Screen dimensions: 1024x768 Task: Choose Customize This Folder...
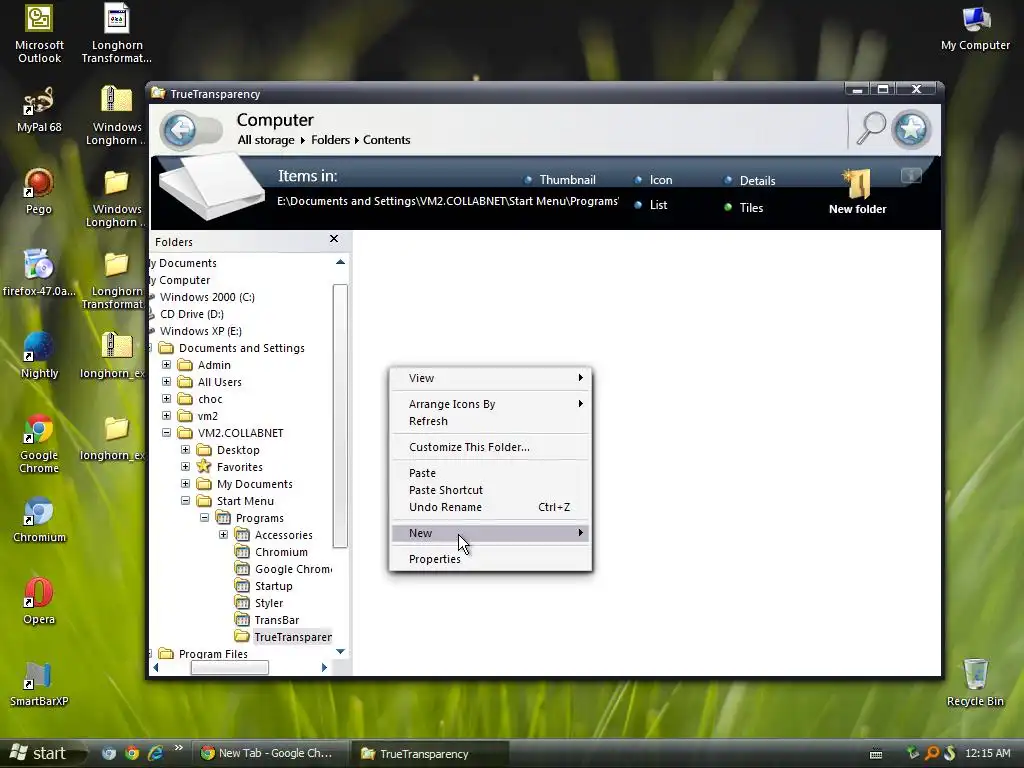pos(490,447)
